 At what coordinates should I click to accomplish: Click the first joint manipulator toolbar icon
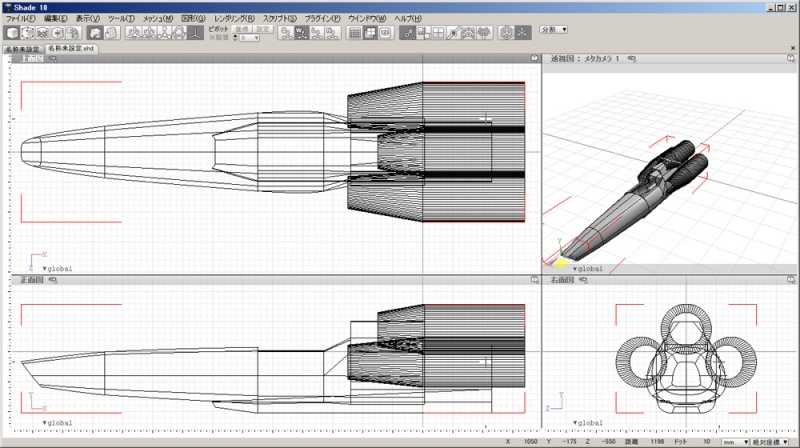[x=134, y=33]
